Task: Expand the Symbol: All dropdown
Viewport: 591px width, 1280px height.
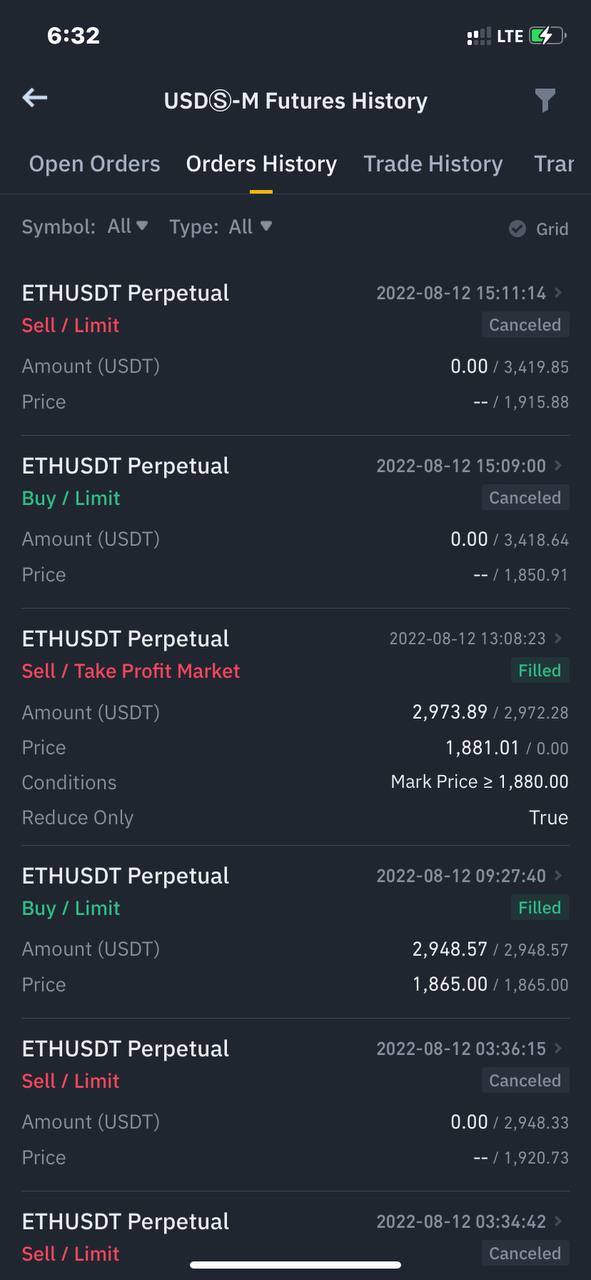Action: tap(85, 227)
